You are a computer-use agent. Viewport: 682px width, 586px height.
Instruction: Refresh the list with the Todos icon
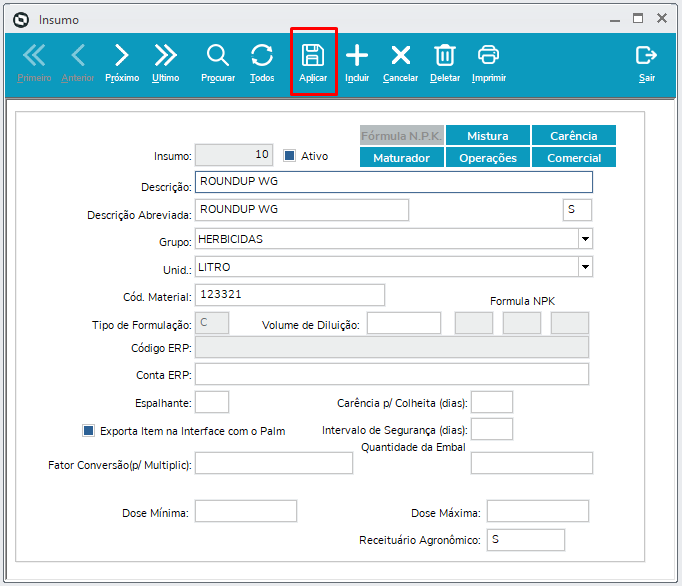tap(262, 55)
